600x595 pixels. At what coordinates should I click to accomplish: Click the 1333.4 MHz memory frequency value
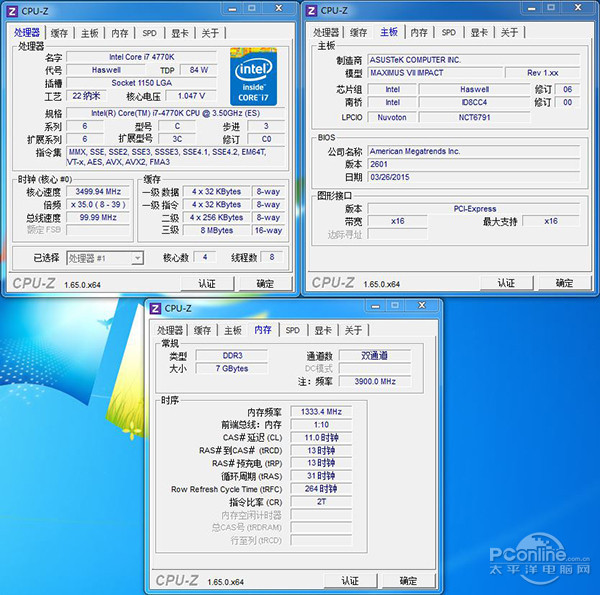coord(321,412)
